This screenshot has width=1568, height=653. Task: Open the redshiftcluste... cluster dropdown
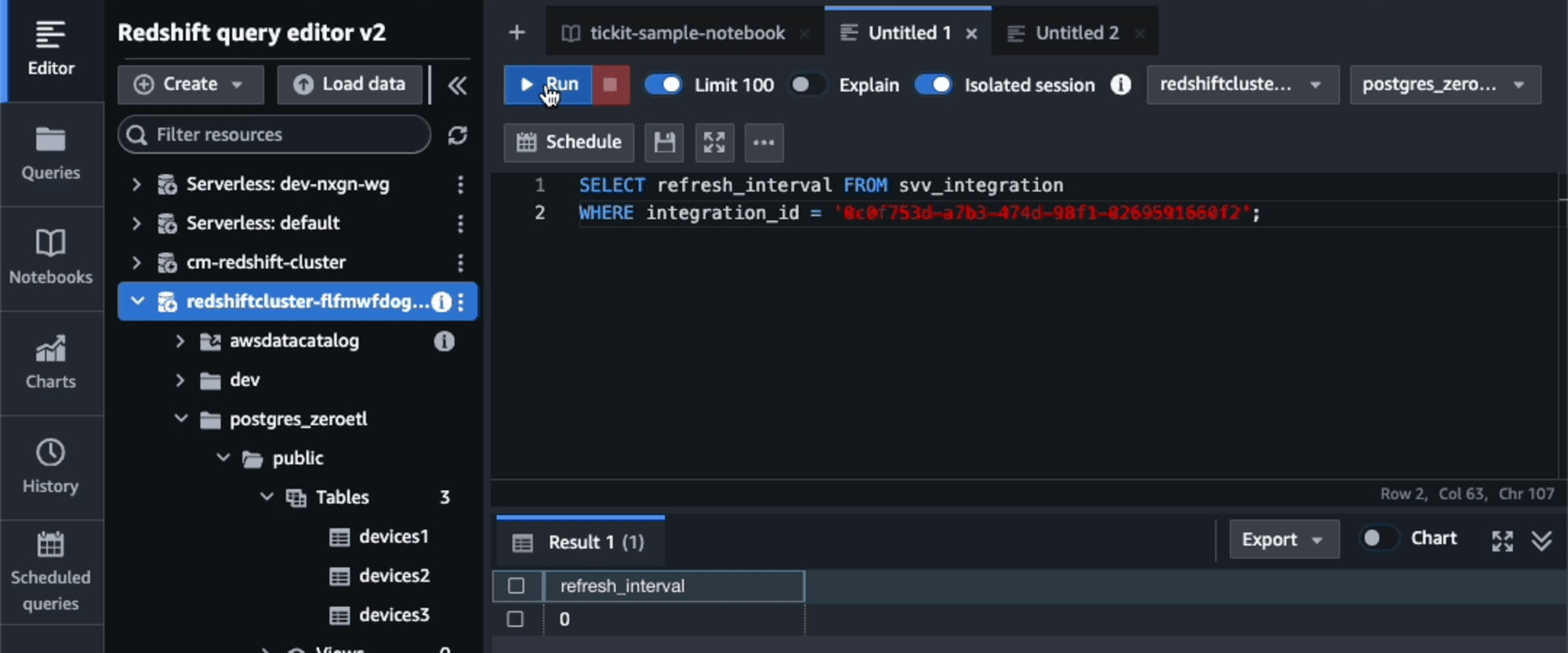(x=1243, y=85)
